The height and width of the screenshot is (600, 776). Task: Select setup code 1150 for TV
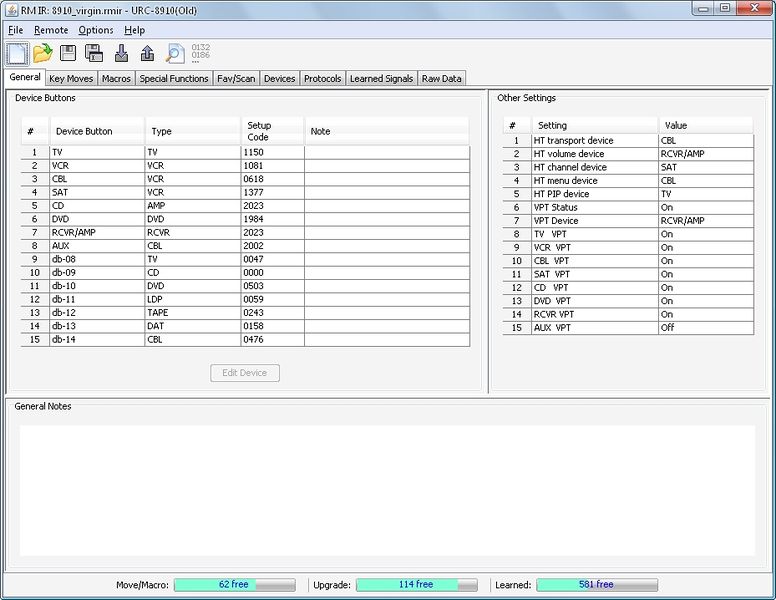(272, 152)
